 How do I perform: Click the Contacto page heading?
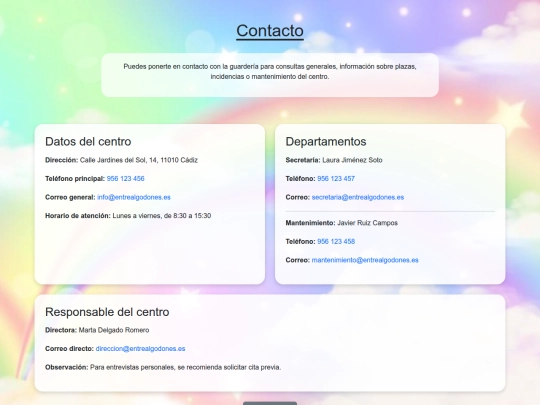[270, 31]
